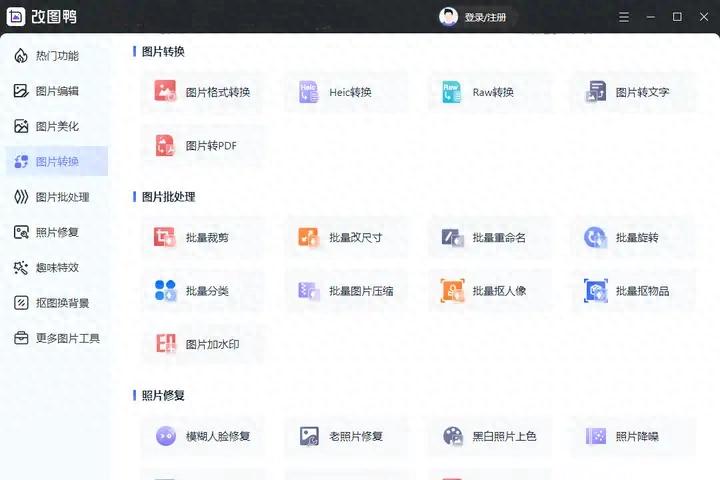The image size is (720, 480).
Task: Open the 模糊人脸修复 face repair tool
Action: click(x=202, y=436)
